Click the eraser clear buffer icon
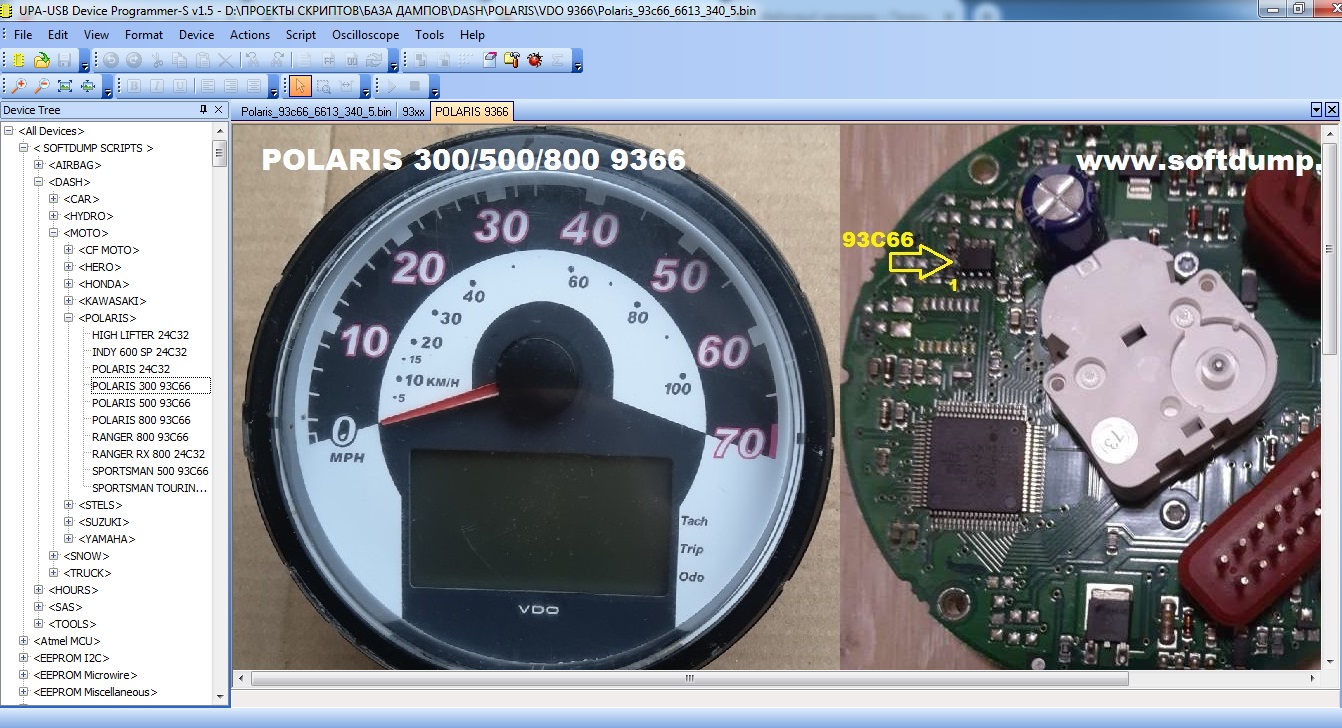 [x=489, y=60]
